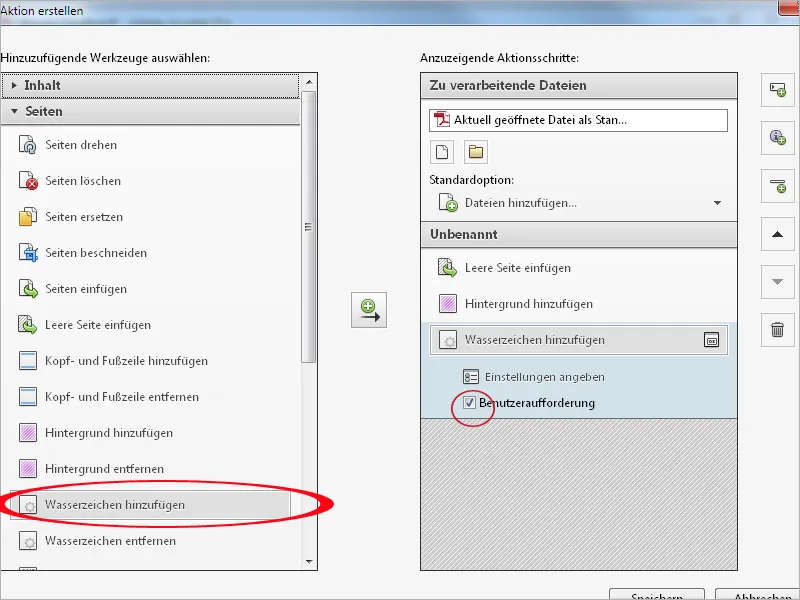Toggle the Benutzeraufforderung checkbox

click(x=469, y=403)
